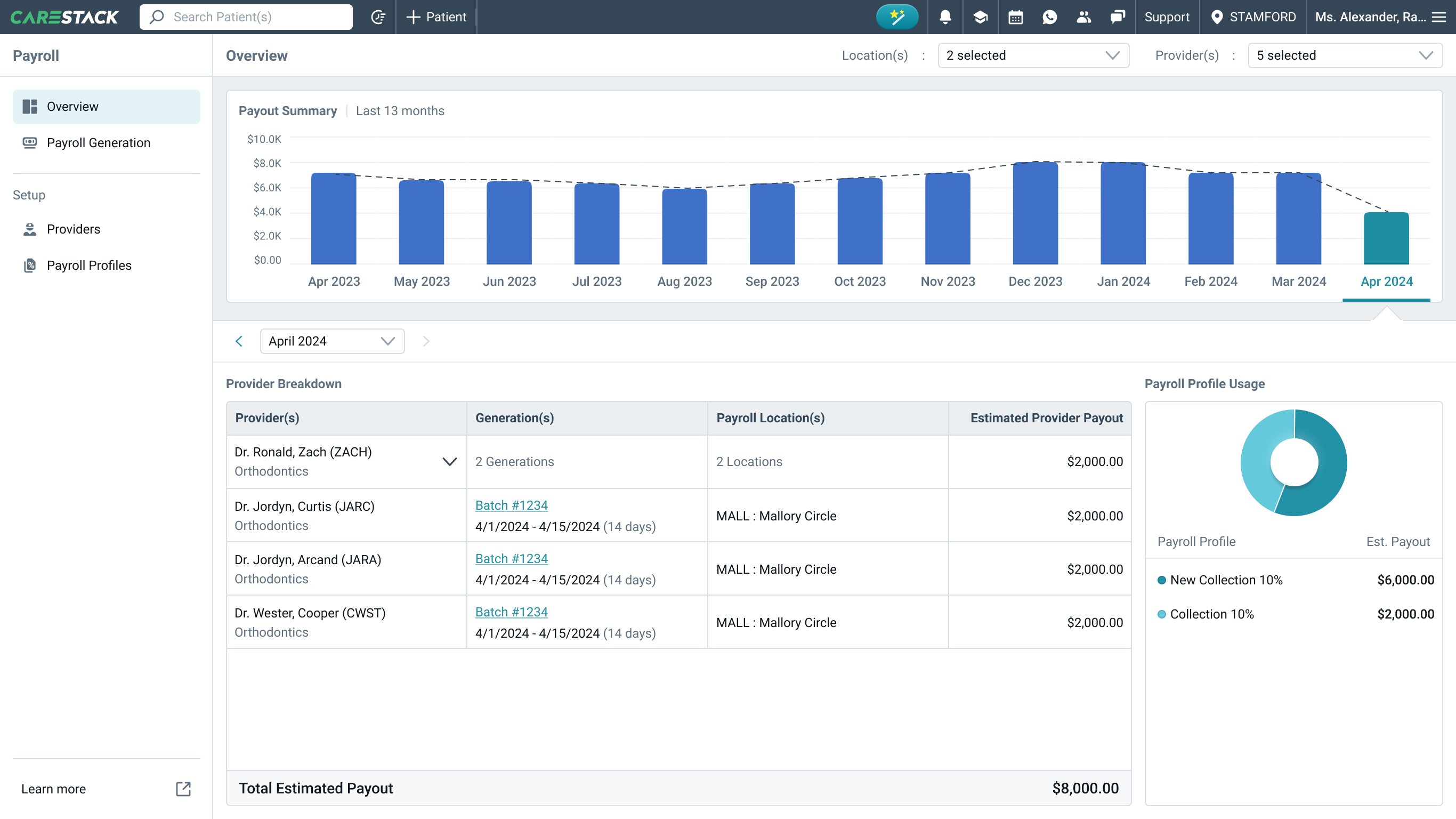This screenshot has height=819, width=1456.
Task: Open Providers under Setup
Action: point(106,229)
